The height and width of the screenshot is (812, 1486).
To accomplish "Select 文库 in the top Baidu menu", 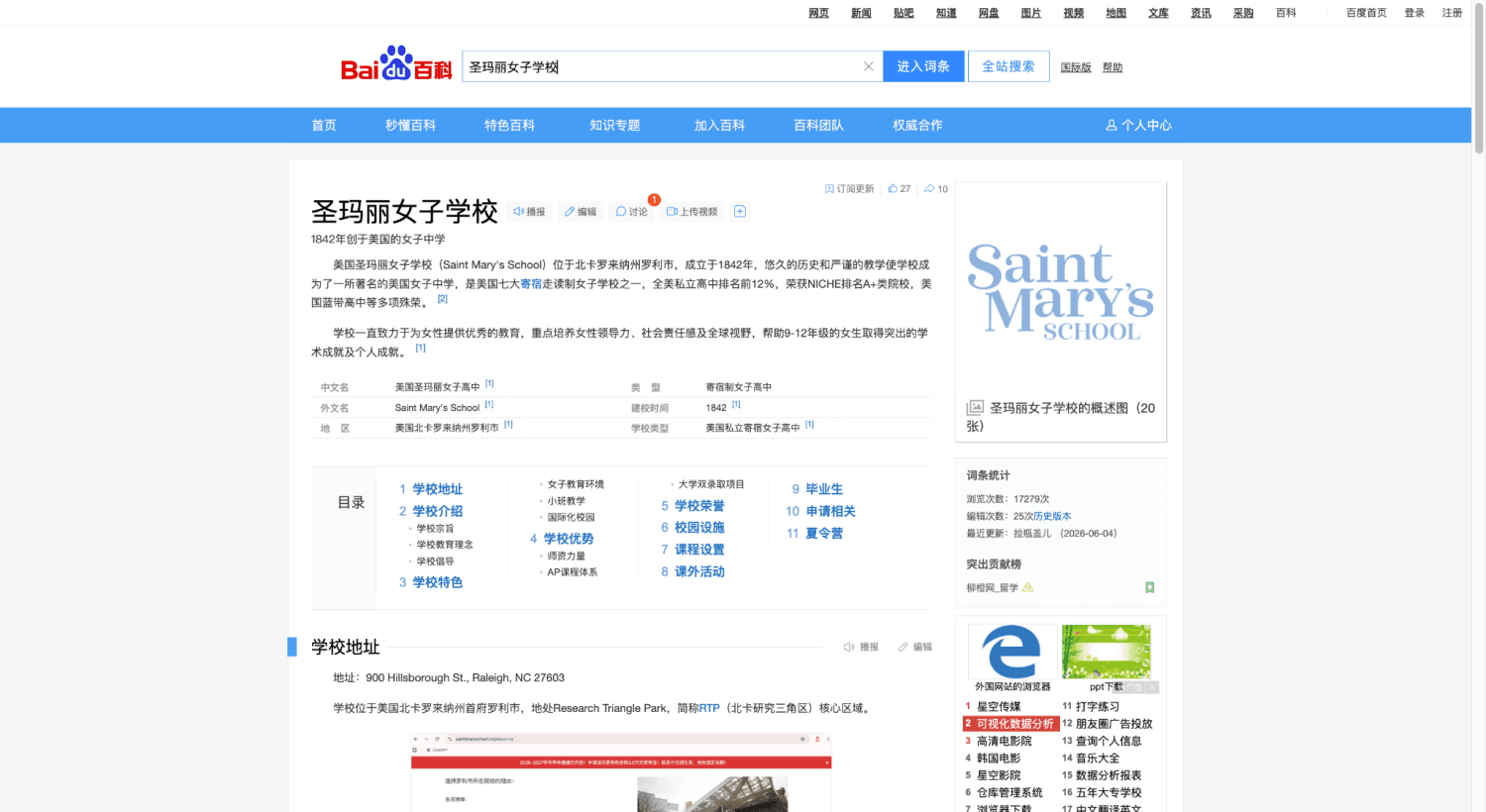I will 1159,13.
